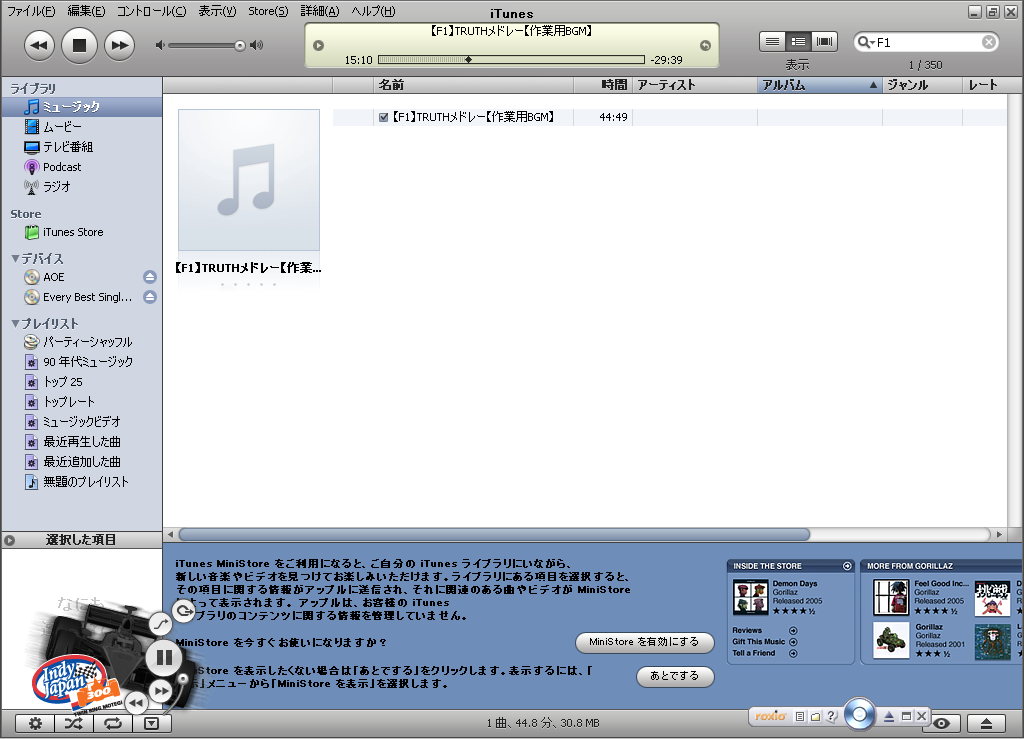Eject the AOE disc
Viewport: 1024px width, 739px height.
(150, 277)
